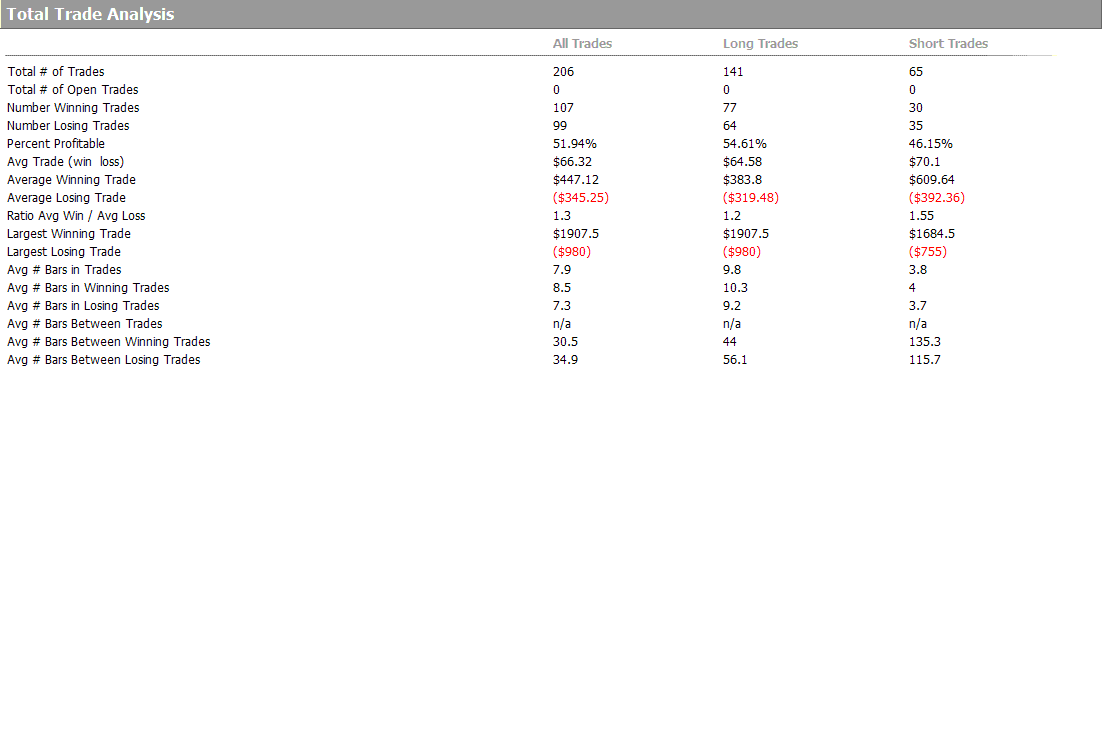Select the 46.15% short percent profitable value

(931, 143)
